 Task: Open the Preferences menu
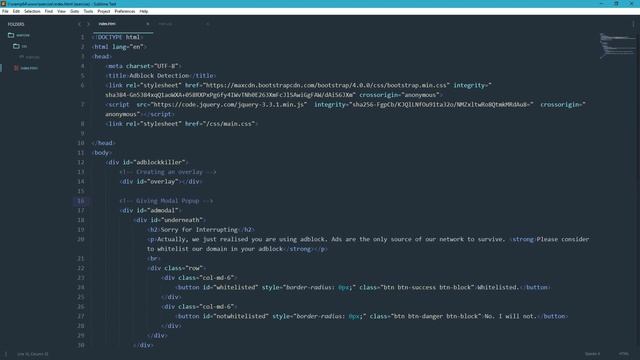click(x=124, y=11)
